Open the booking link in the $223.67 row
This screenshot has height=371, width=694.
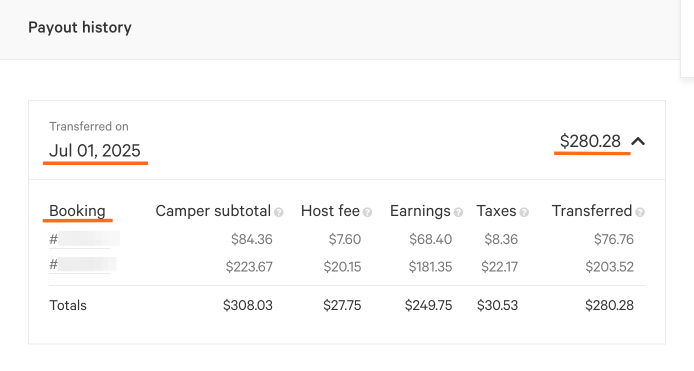(82, 265)
